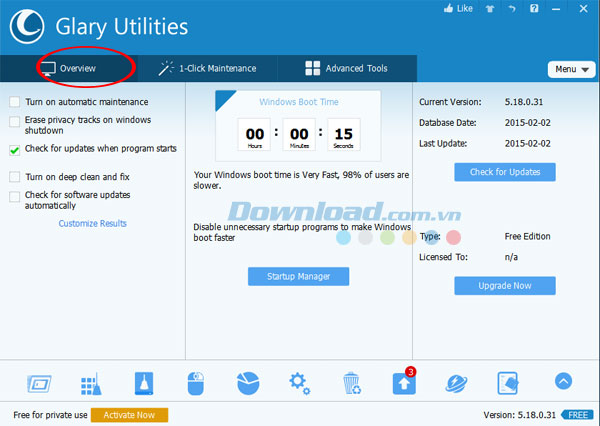Uncheck Check for updates when program starts
Viewport: 600px width, 426px height.
[x=14, y=151]
